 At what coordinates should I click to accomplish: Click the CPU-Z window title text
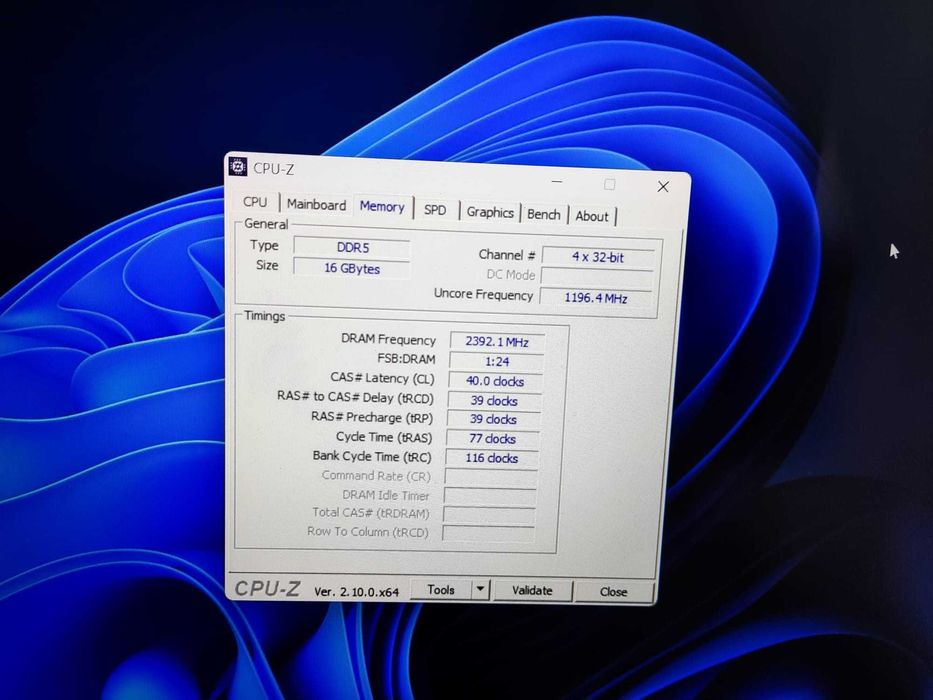click(x=274, y=168)
